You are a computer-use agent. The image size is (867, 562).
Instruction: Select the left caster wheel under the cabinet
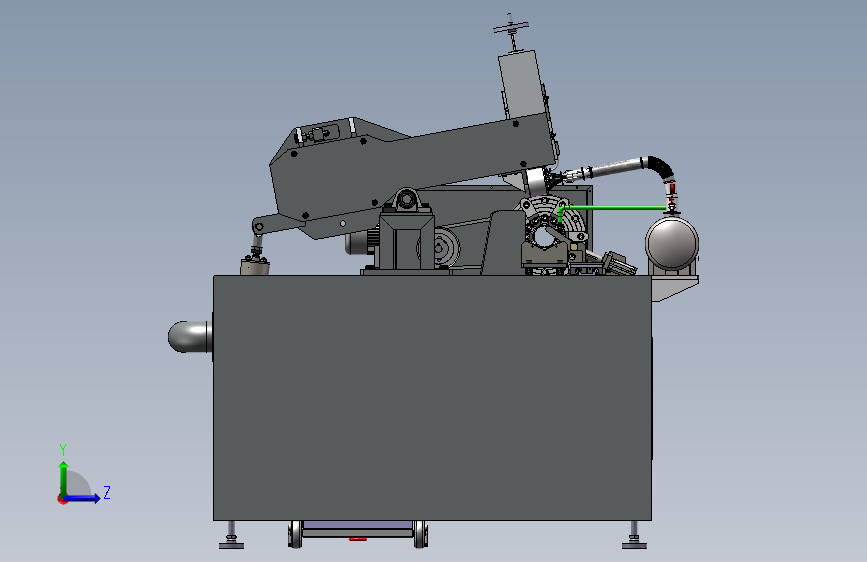click(x=295, y=534)
